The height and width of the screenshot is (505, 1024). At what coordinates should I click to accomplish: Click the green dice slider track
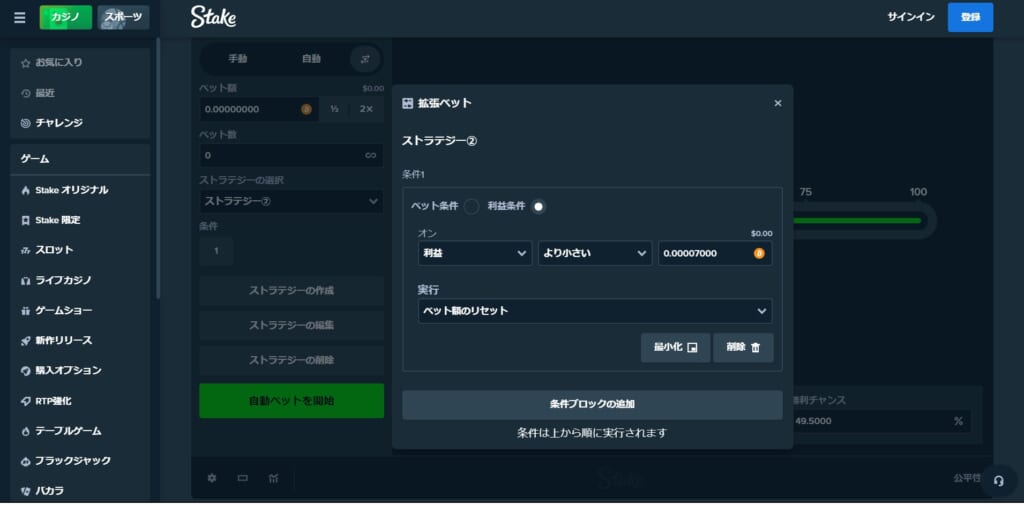tap(857, 221)
